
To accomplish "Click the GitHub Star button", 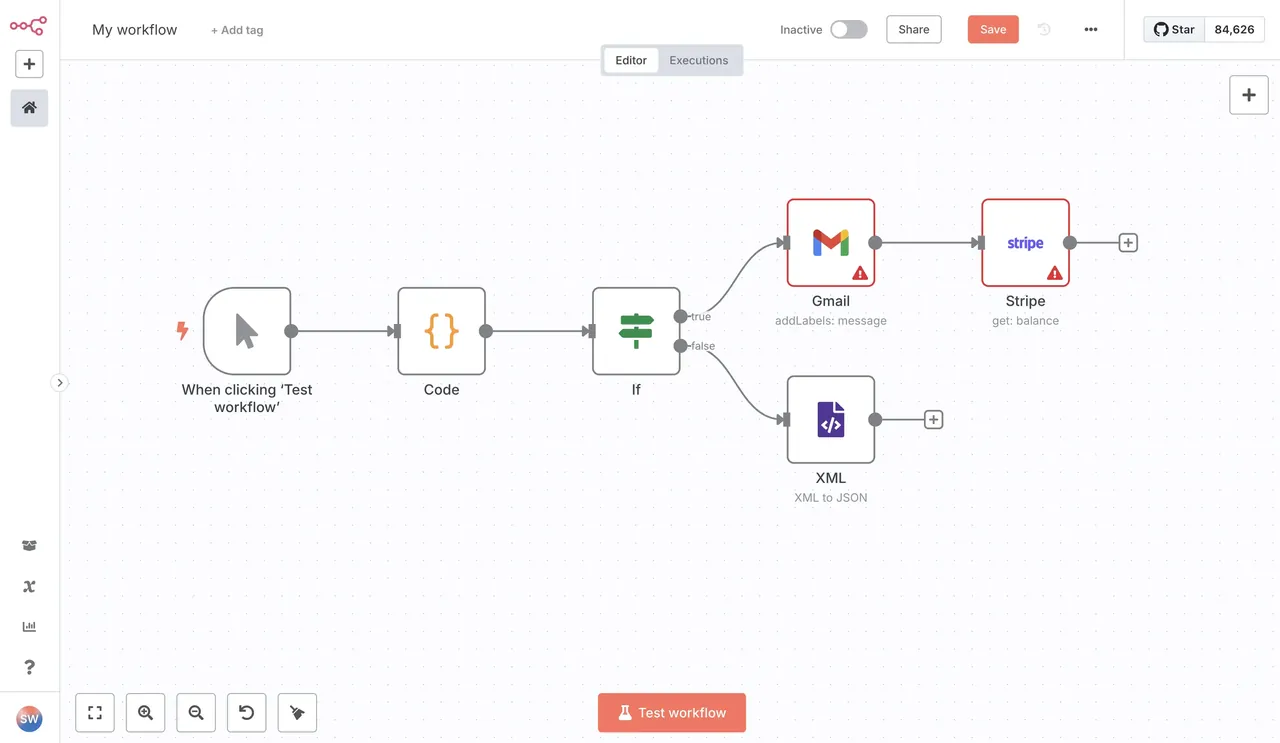I will pos(1174,29).
